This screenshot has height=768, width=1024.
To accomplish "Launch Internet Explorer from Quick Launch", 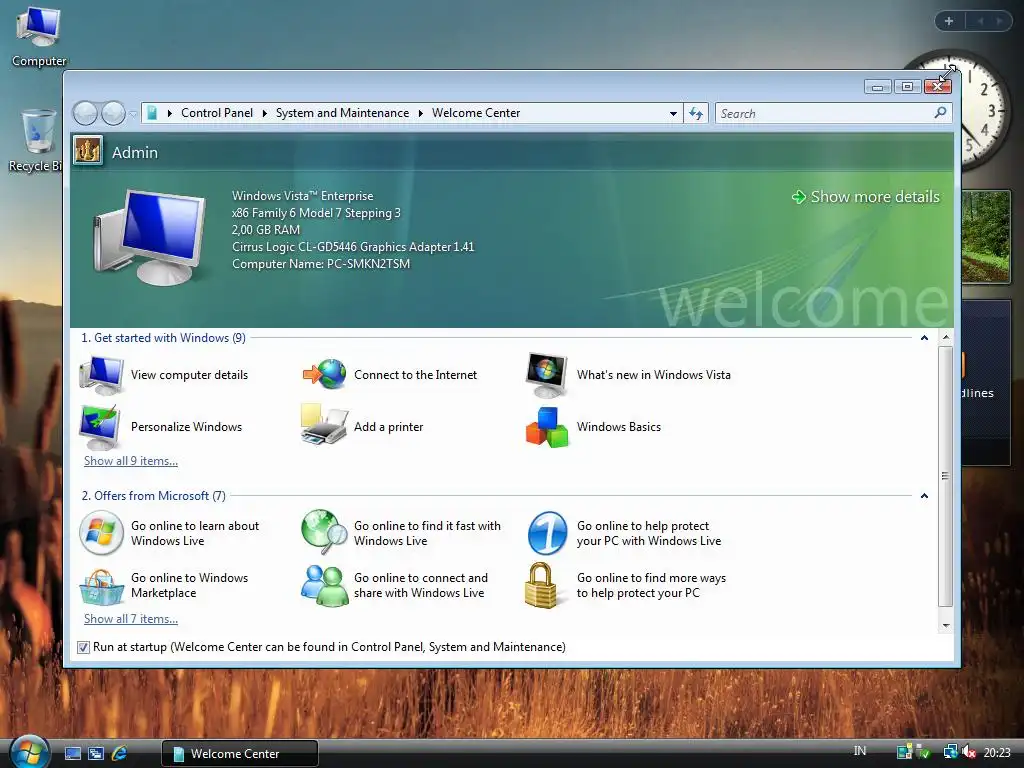I will pyautogui.click(x=119, y=753).
